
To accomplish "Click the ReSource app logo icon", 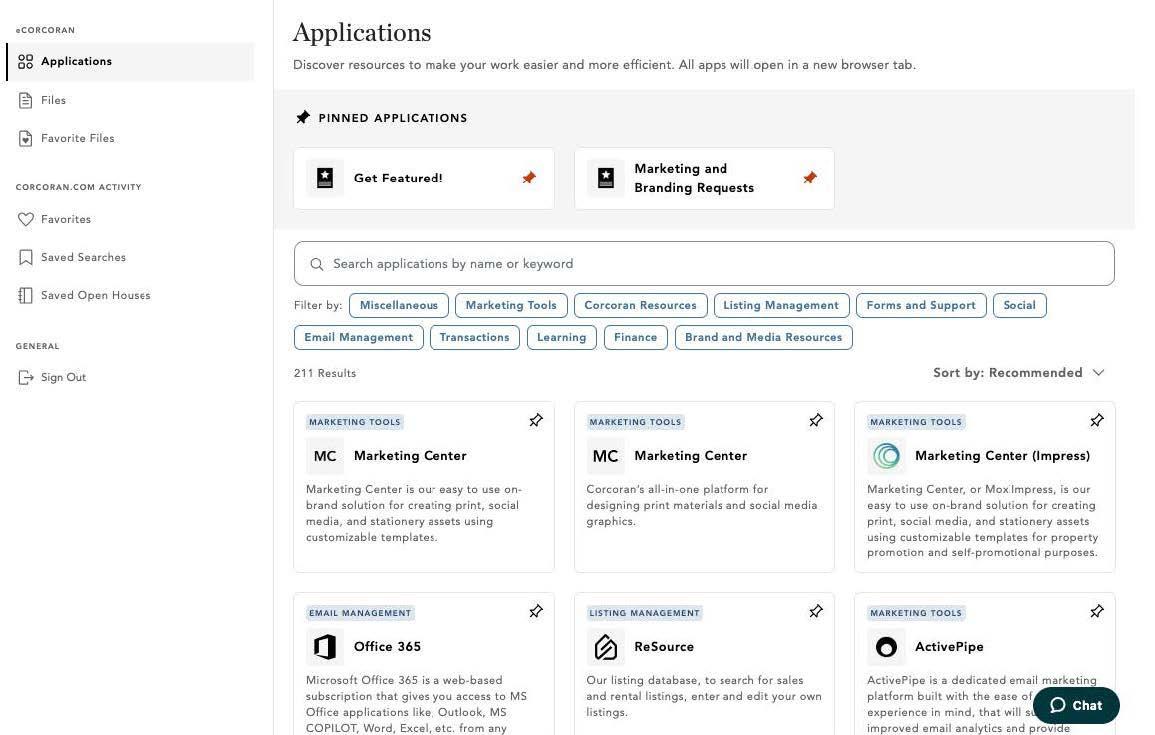I will [605, 647].
